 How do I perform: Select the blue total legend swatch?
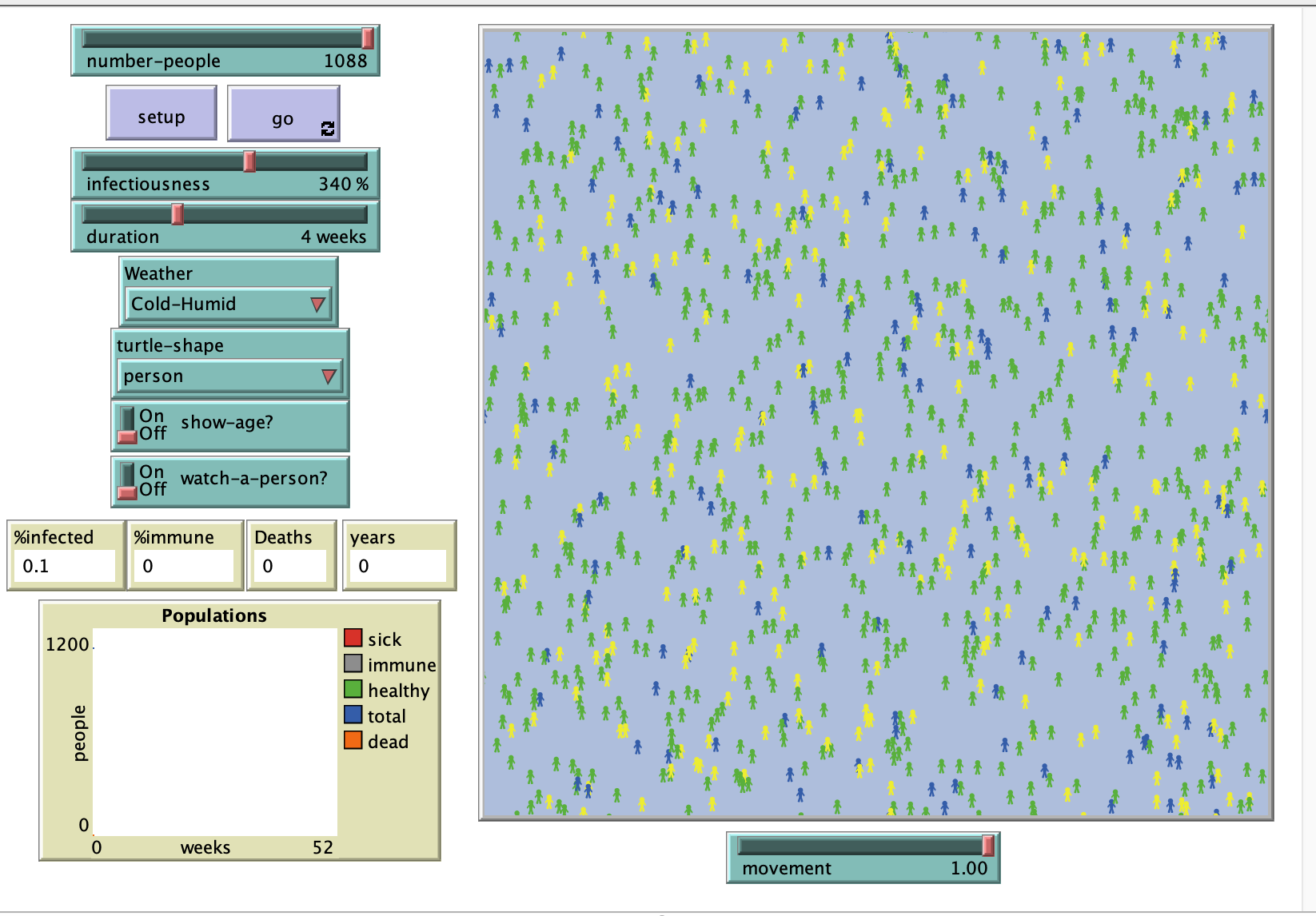(352, 715)
